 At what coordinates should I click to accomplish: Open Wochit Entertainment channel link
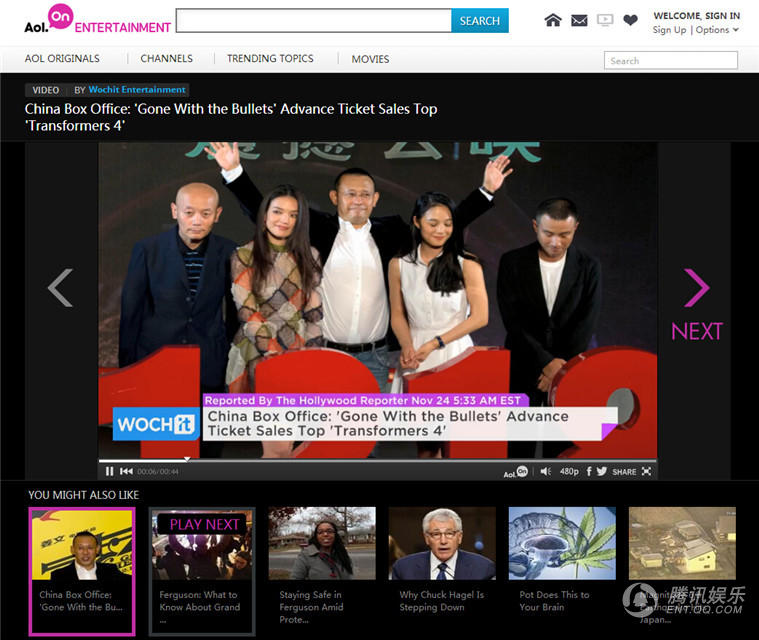pyautogui.click(x=137, y=90)
